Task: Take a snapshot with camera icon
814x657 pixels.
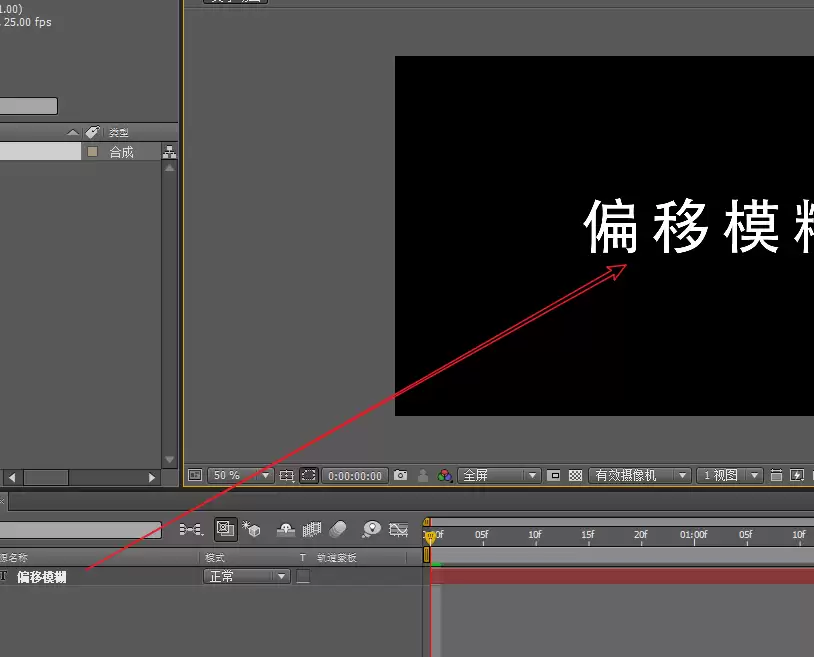Action: (400, 475)
